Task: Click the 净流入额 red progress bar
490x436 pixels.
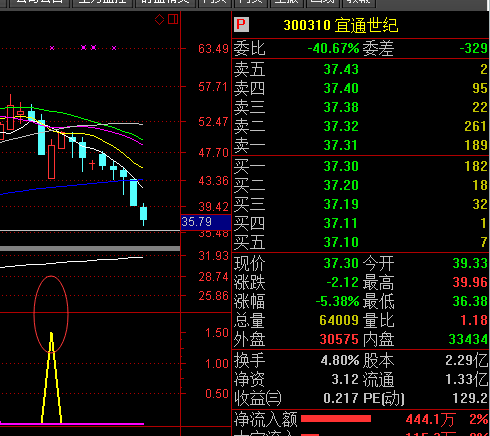Action: coord(336,419)
